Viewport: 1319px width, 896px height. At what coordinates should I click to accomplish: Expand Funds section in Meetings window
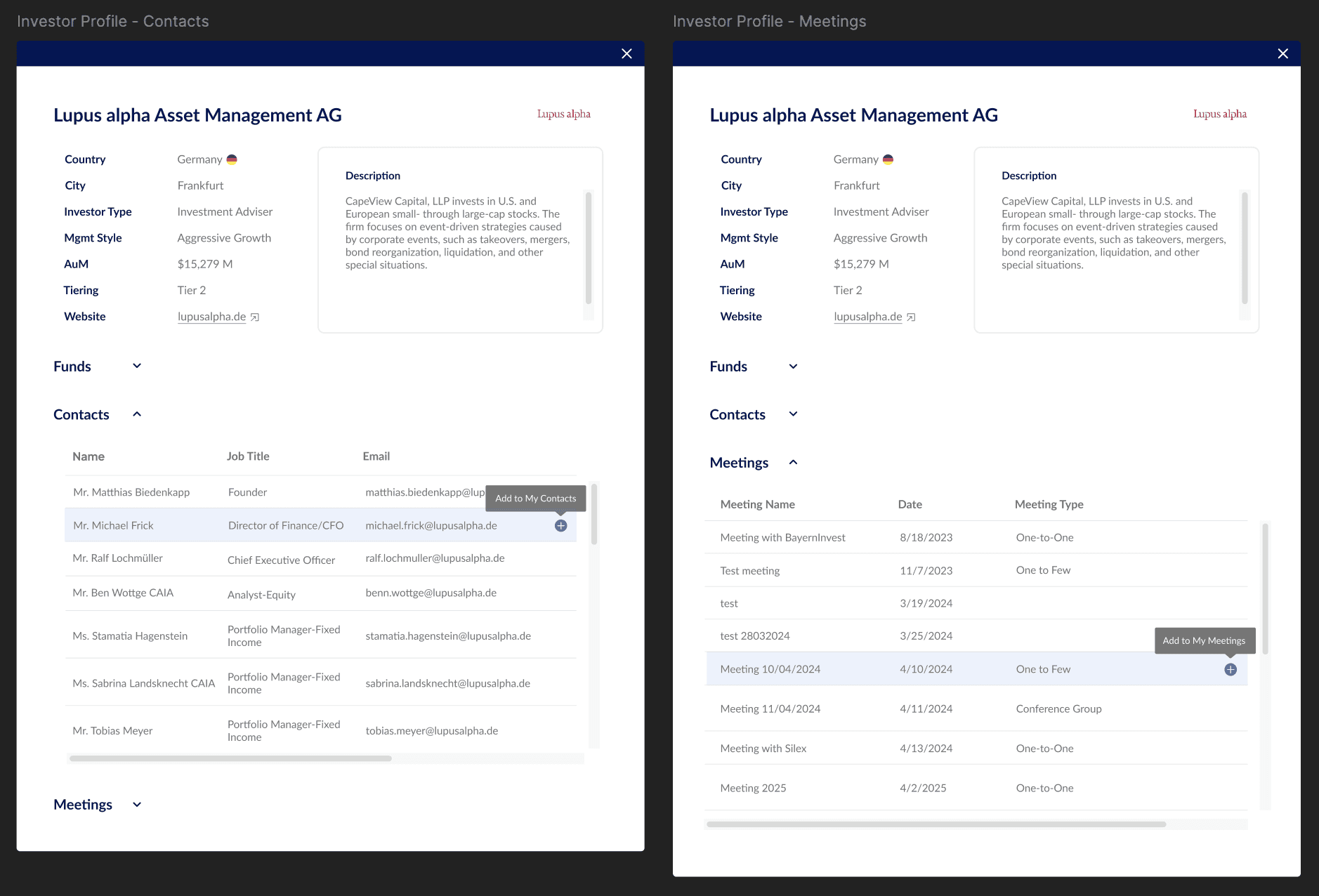click(x=793, y=366)
